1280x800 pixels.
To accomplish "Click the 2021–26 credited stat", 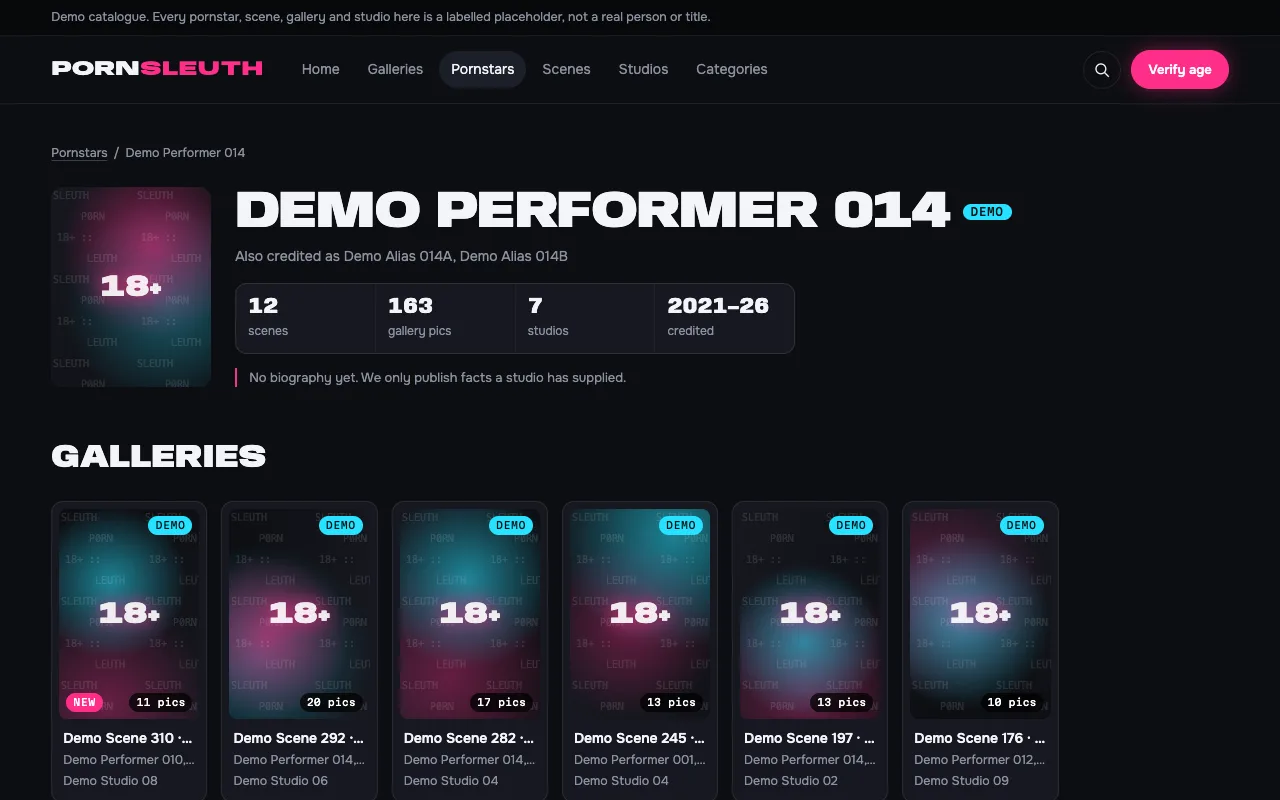I will tap(724, 318).
